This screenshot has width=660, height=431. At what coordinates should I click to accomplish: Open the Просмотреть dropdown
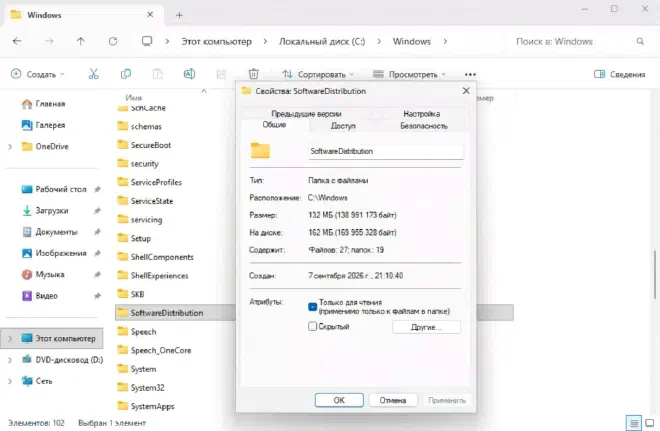(x=409, y=74)
